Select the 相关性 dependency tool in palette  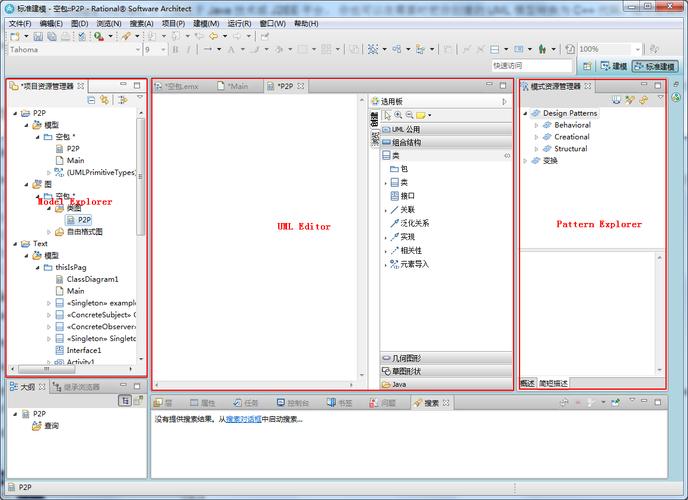click(x=406, y=250)
